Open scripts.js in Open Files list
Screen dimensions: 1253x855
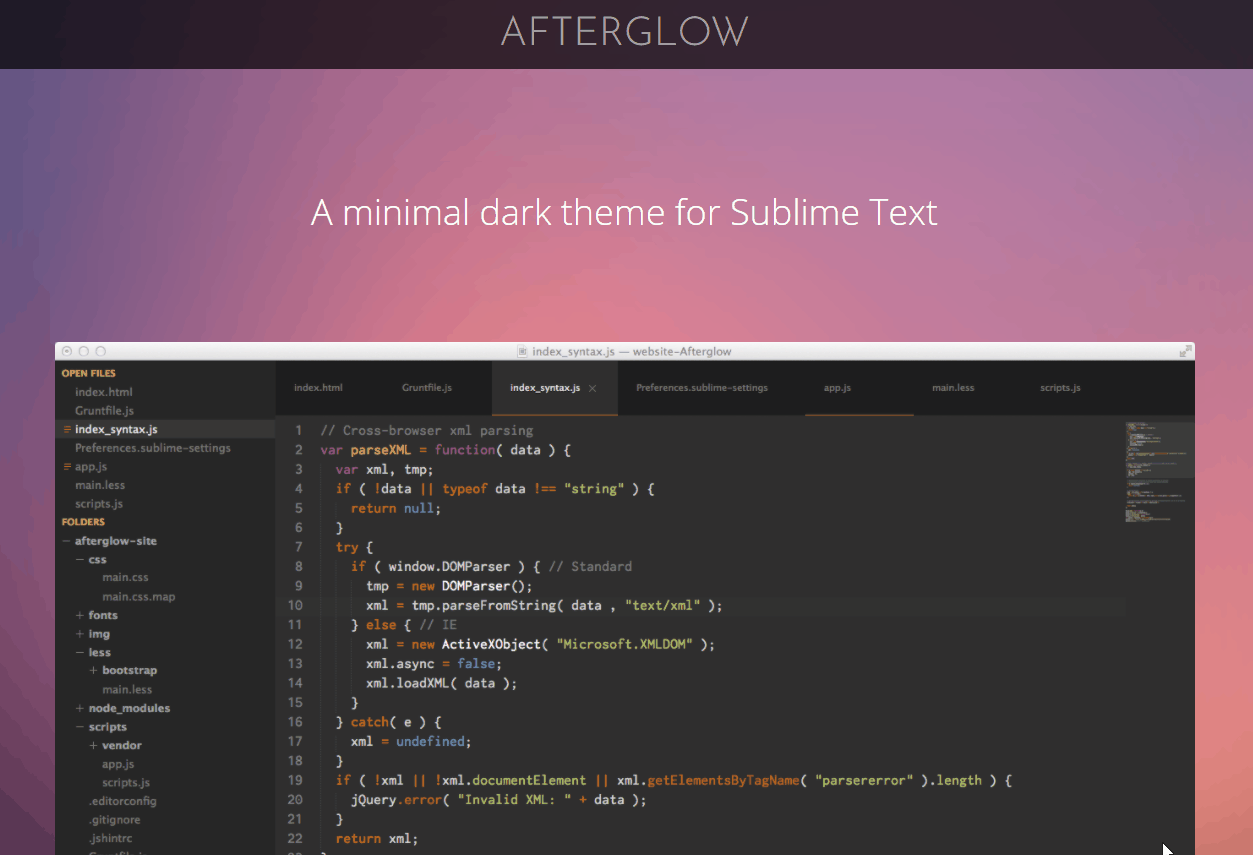[x=99, y=504]
